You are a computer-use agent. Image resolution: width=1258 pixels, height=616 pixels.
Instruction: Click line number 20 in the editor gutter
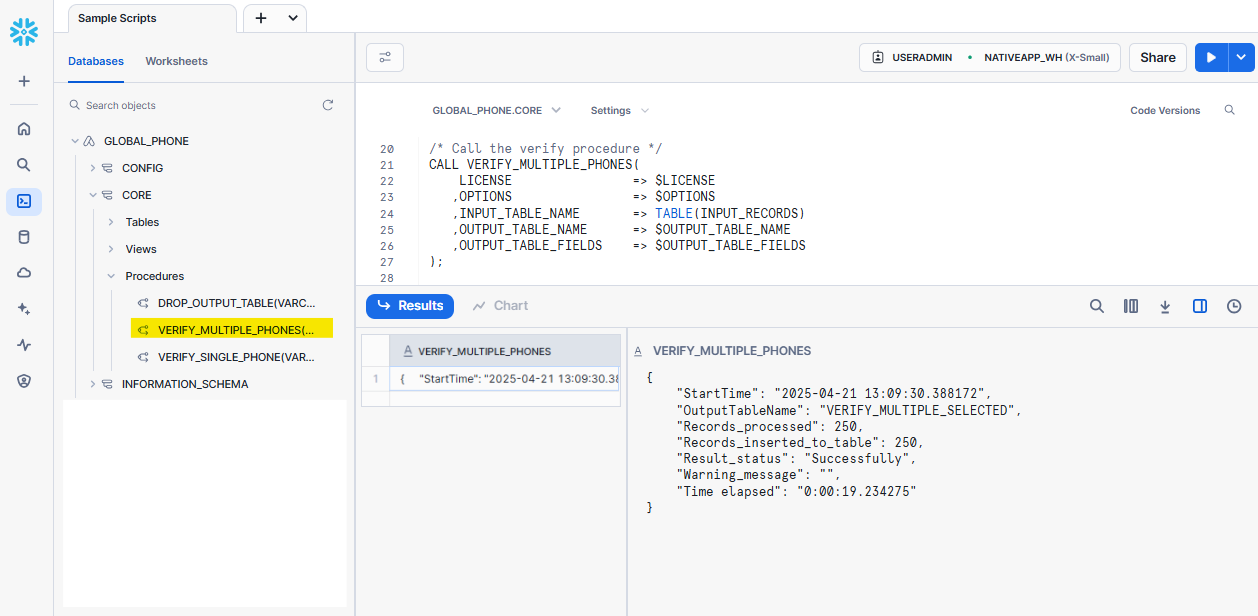tap(387, 148)
